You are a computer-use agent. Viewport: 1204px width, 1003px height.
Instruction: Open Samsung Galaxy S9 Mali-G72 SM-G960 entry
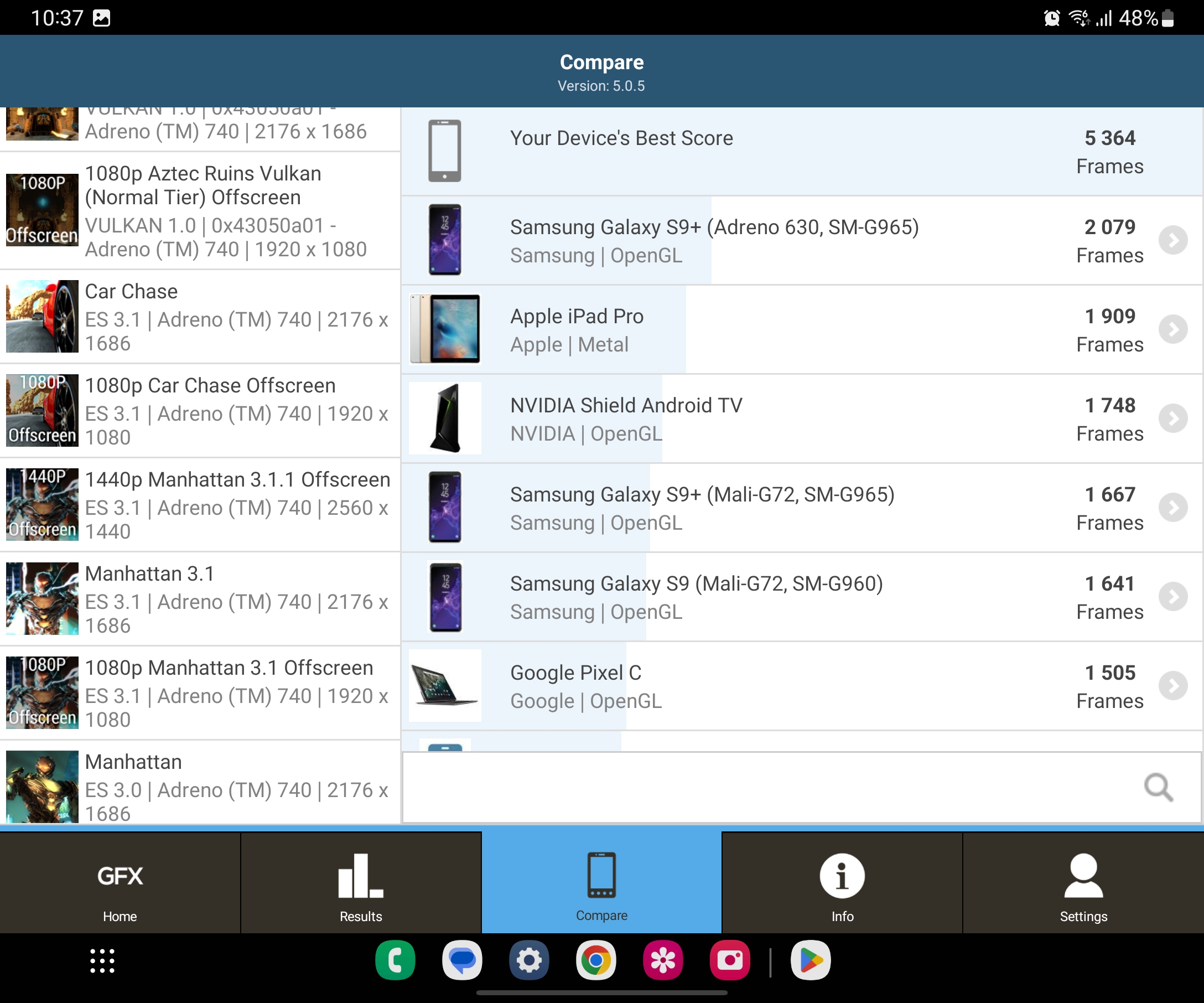(x=696, y=596)
